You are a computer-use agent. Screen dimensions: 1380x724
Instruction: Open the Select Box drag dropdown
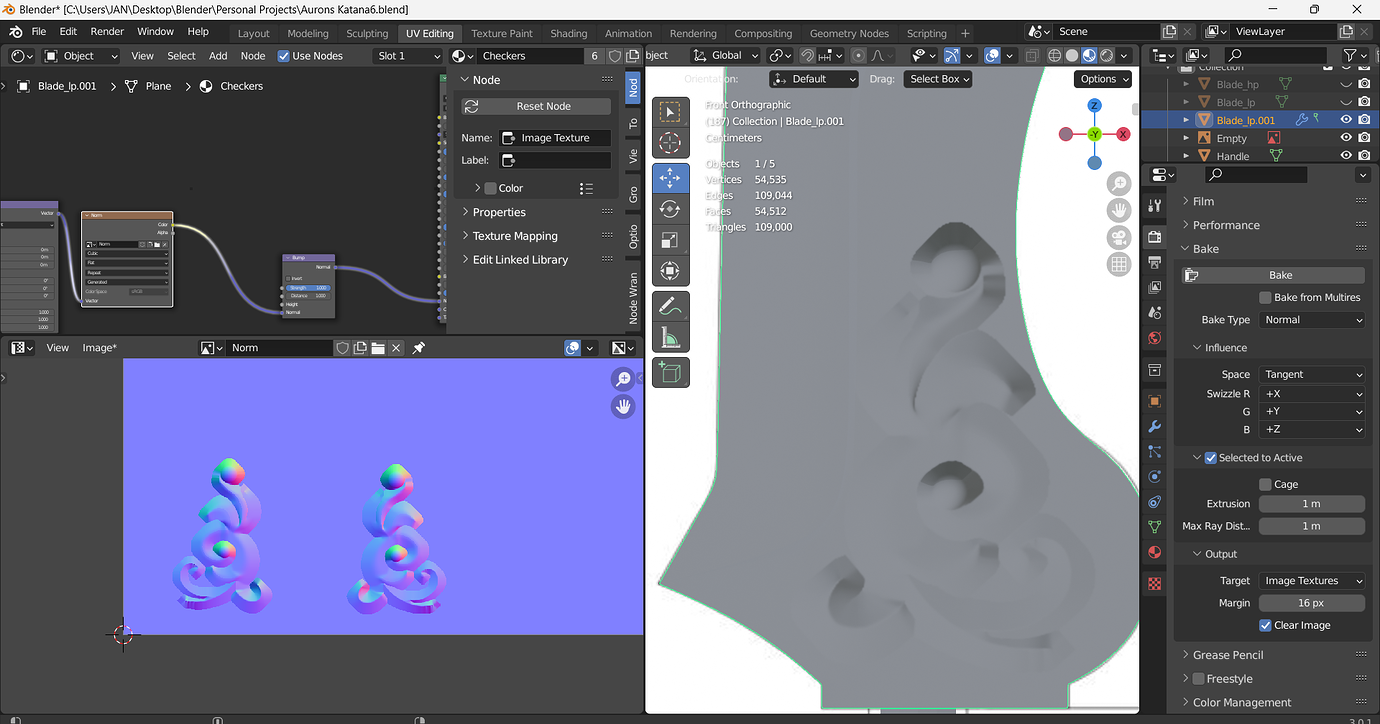coord(937,79)
